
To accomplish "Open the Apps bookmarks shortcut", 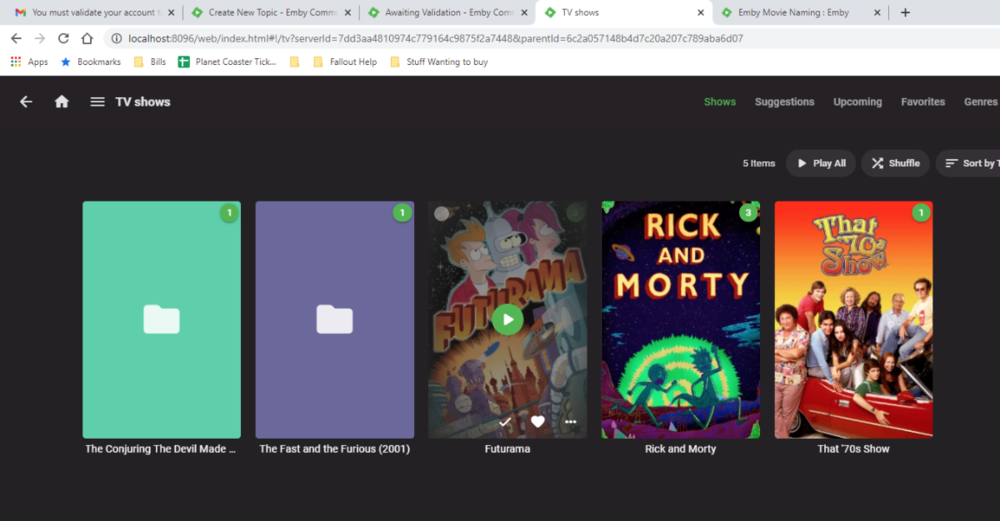I will (29, 62).
